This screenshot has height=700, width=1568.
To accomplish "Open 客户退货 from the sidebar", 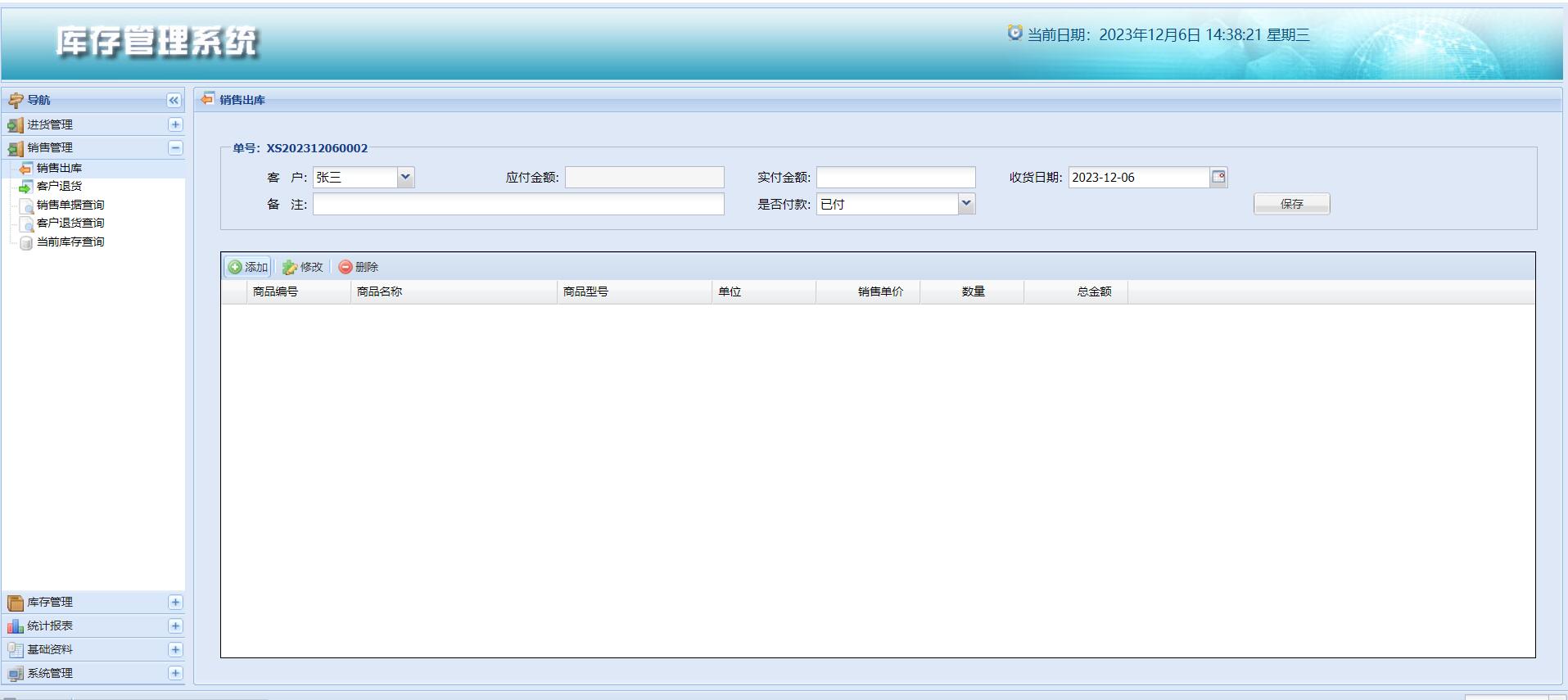I will point(59,187).
